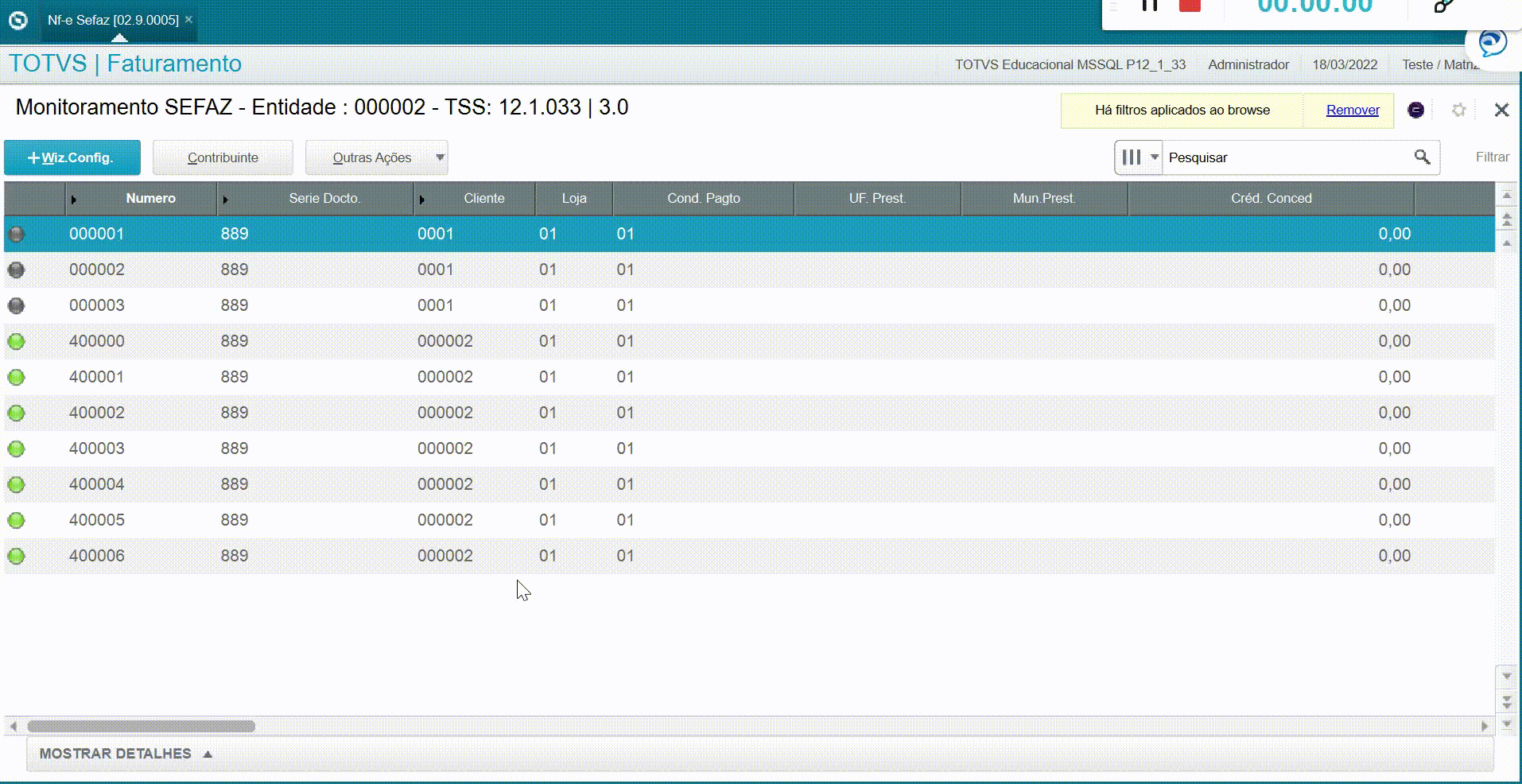Screen dimensions: 1522x784
Task: Expand the Outras Ações dropdown arrow
Action: (440, 157)
